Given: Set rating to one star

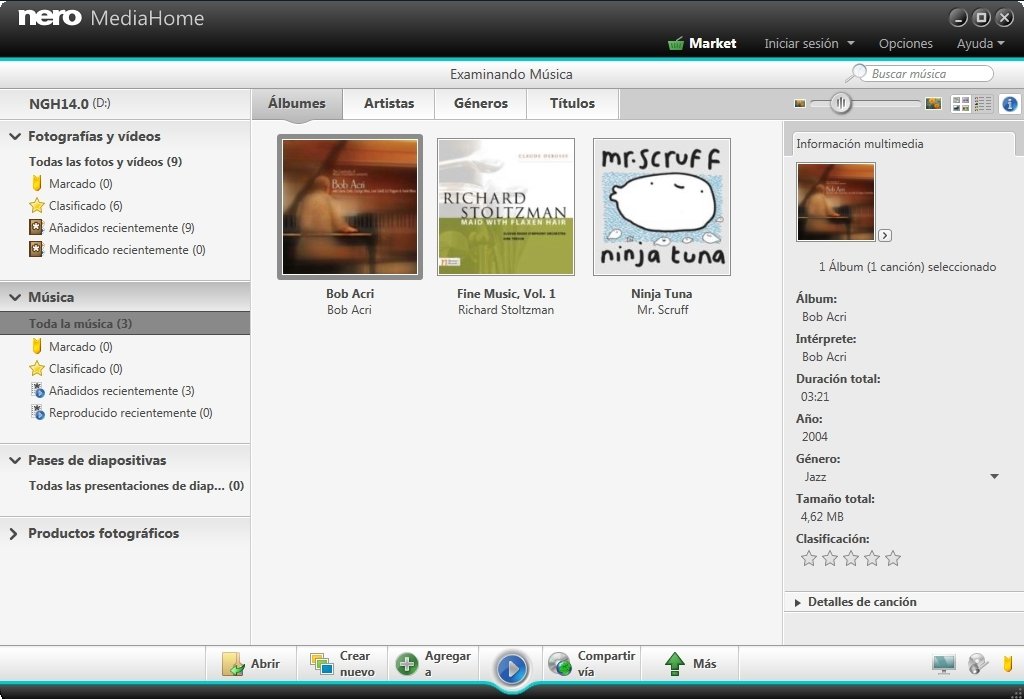Looking at the screenshot, I should coord(808,558).
